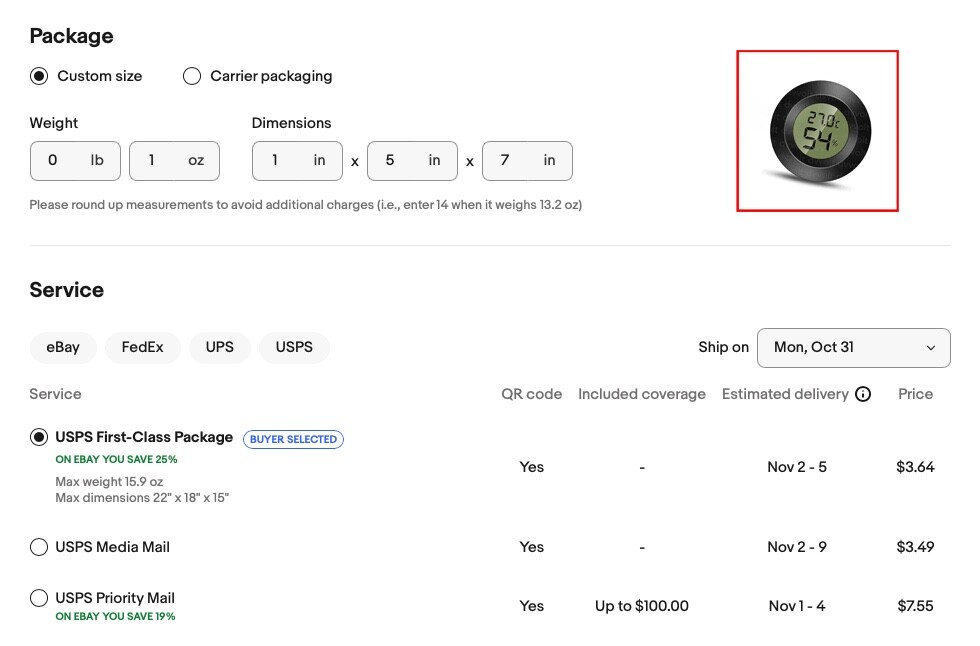This screenshot has height=646, width=980.
Task: Click the weight pounds input field
Action: [x=75, y=161]
